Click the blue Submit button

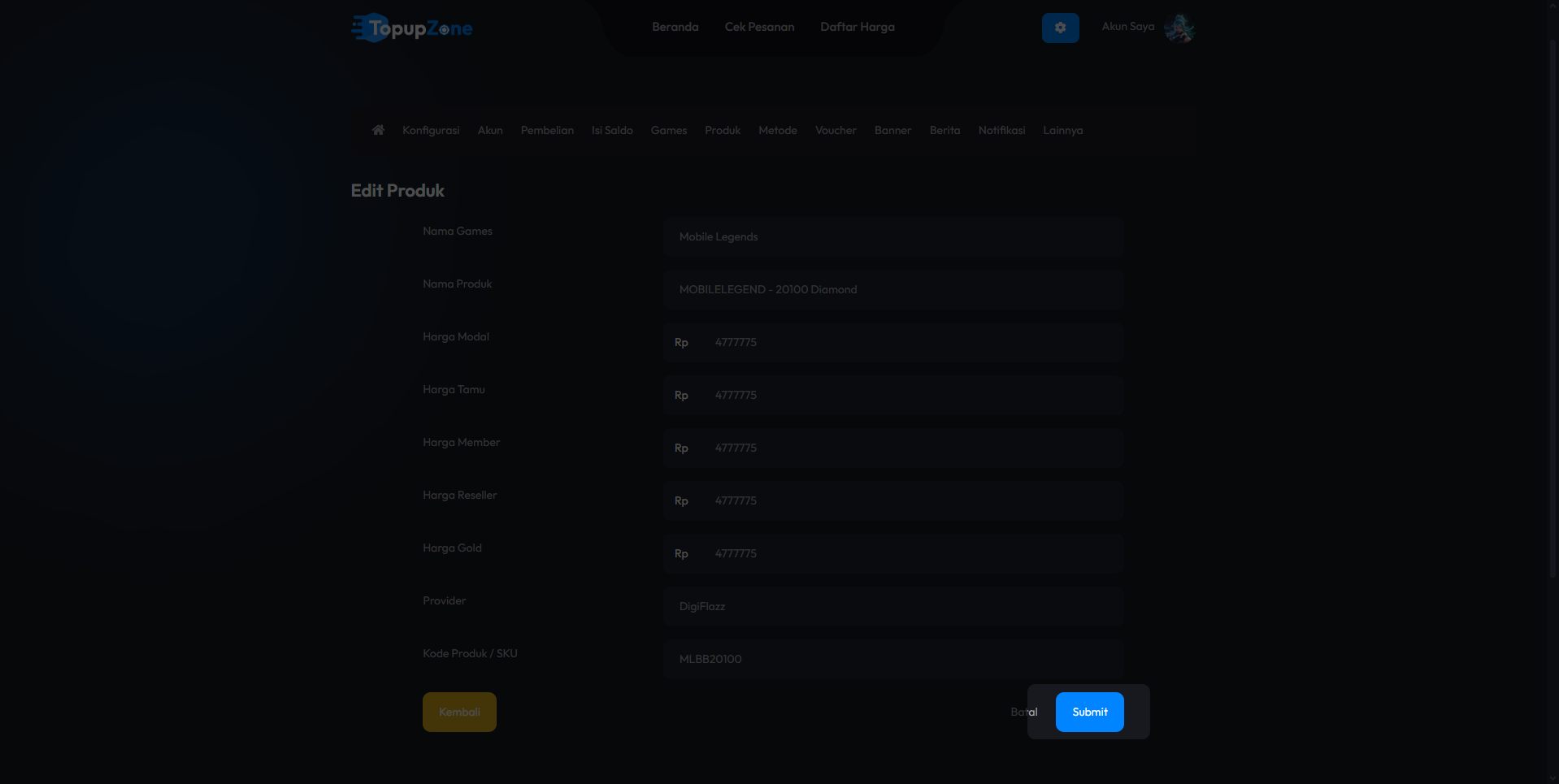point(1089,712)
